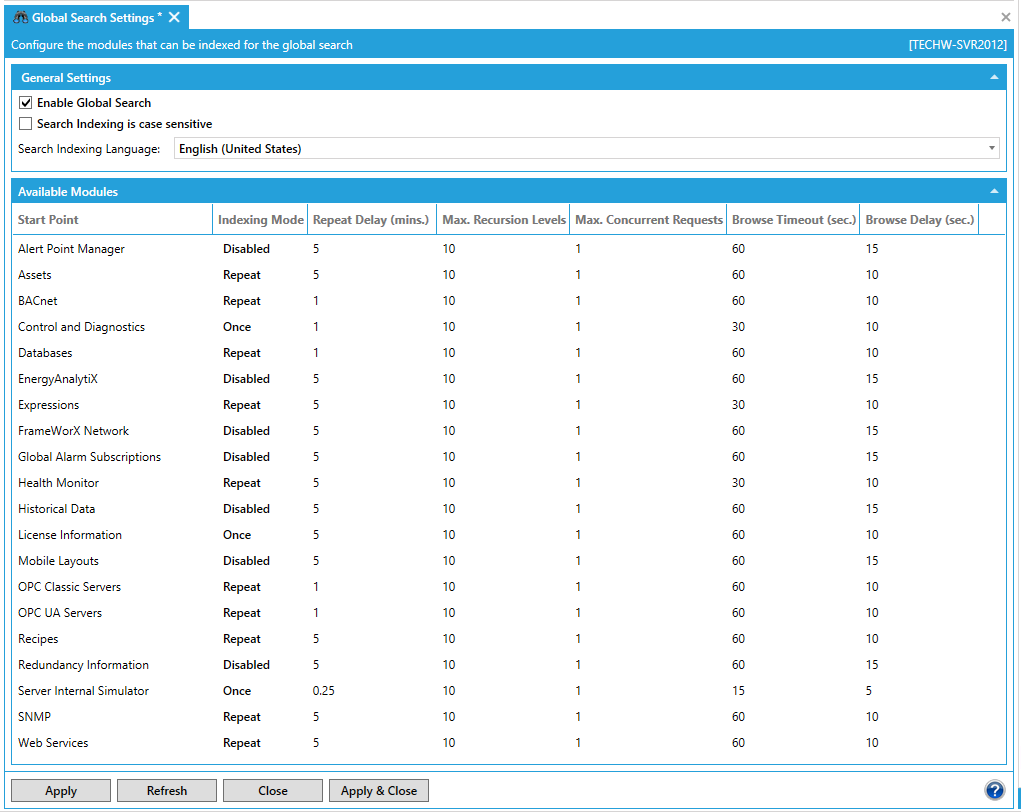The width and height of the screenshot is (1021, 812).
Task: Collapse the General Settings section
Action: click(x=993, y=77)
